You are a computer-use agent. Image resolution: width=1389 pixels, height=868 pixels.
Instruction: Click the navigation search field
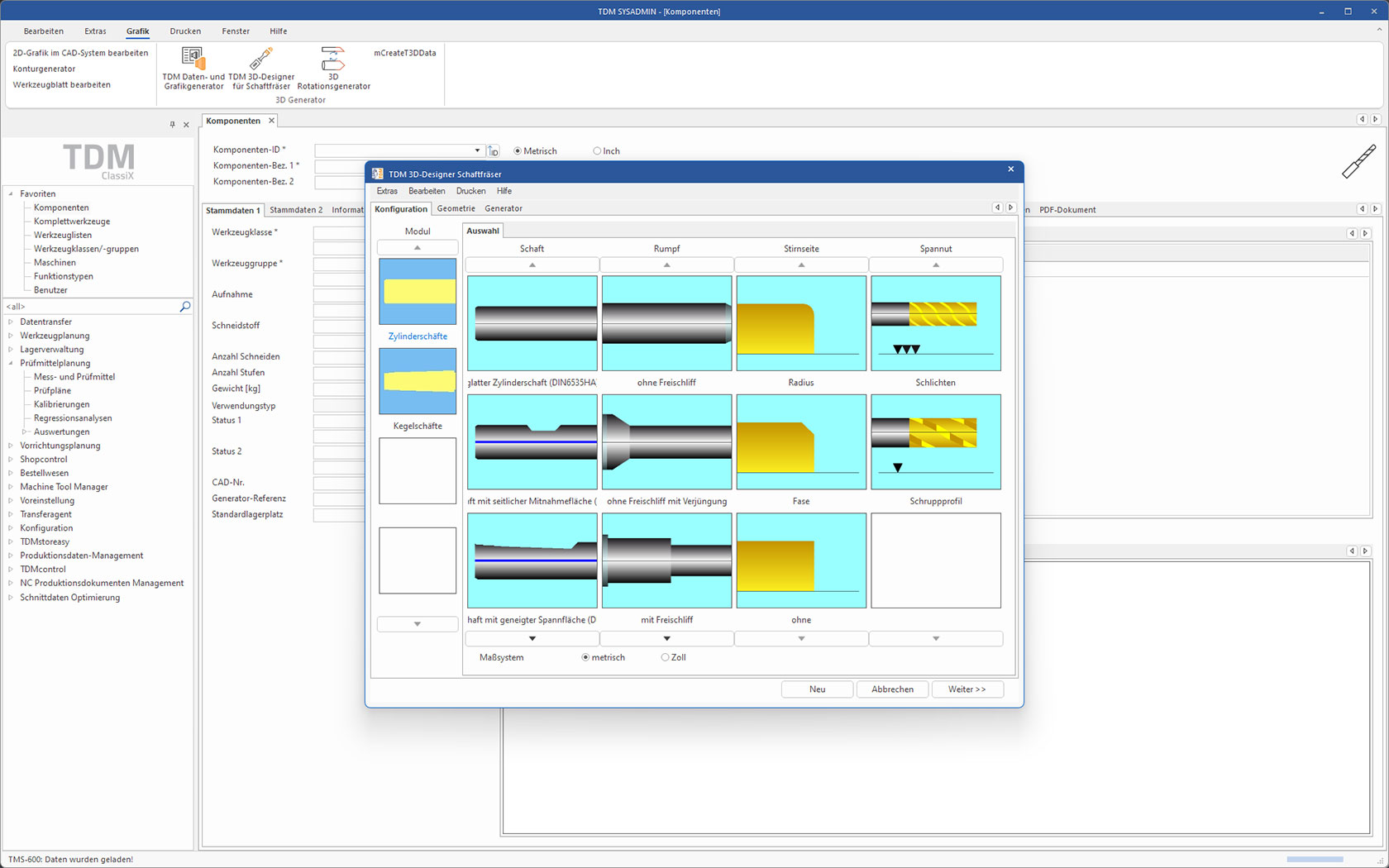[91, 307]
